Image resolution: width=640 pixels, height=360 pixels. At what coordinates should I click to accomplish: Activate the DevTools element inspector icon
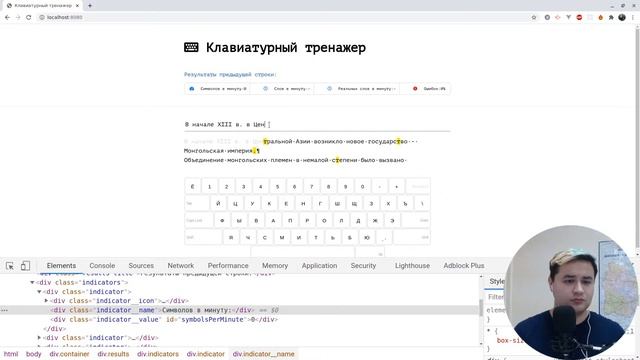[10, 266]
